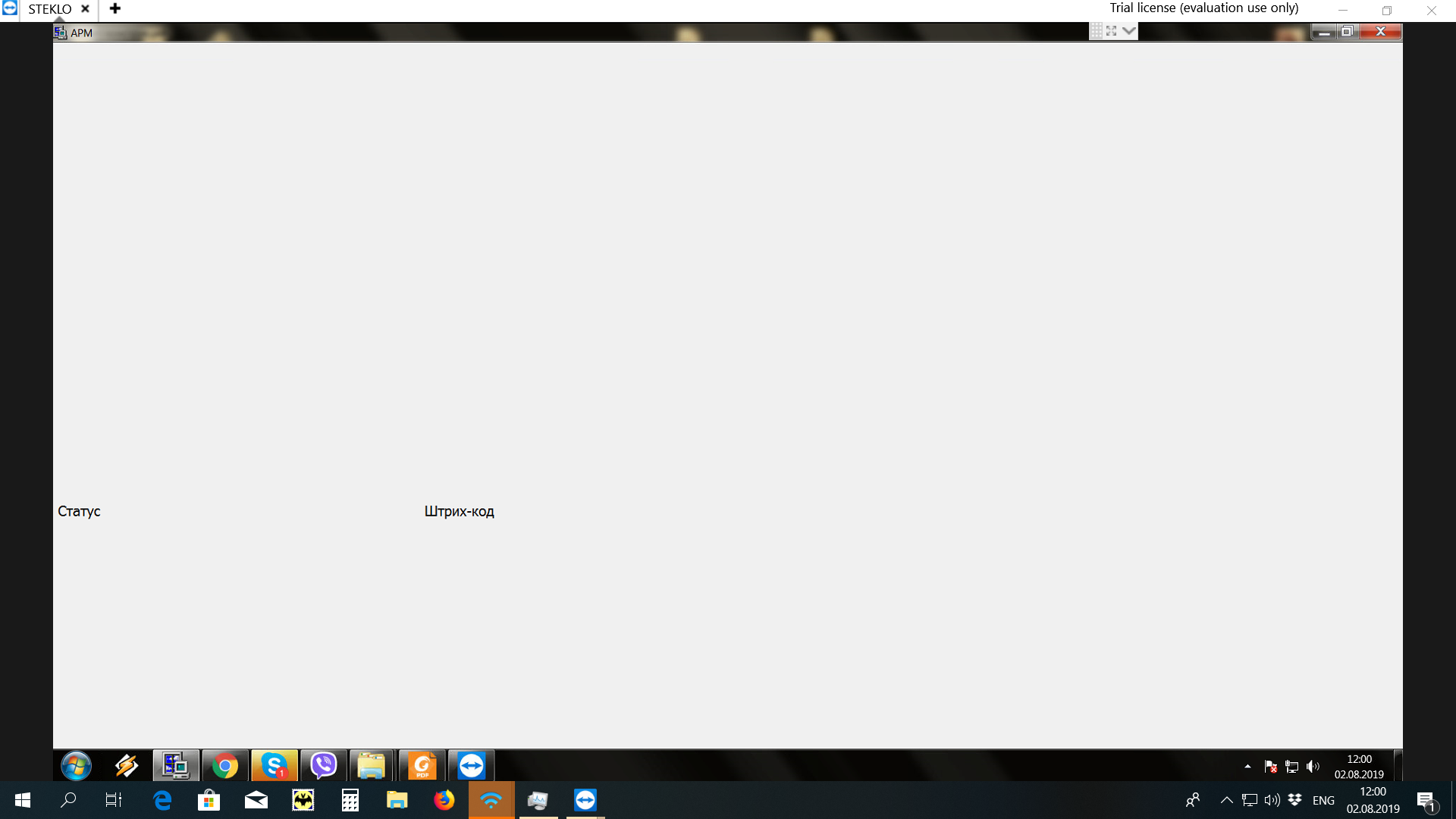Screen dimensions: 1456x819
Task: Open Calculator from local taskbar
Action: pos(350,800)
